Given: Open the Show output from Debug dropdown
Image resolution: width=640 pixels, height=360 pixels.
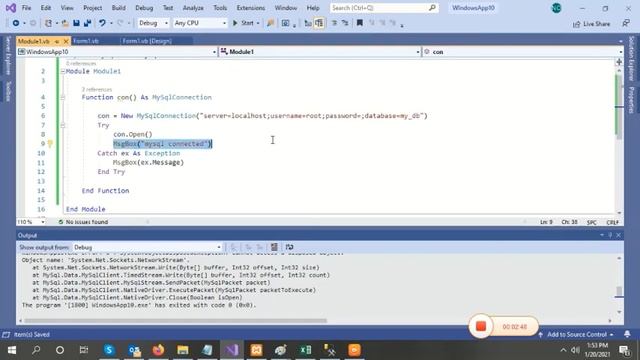Looking at the screenshot, I should coord(147,247).
